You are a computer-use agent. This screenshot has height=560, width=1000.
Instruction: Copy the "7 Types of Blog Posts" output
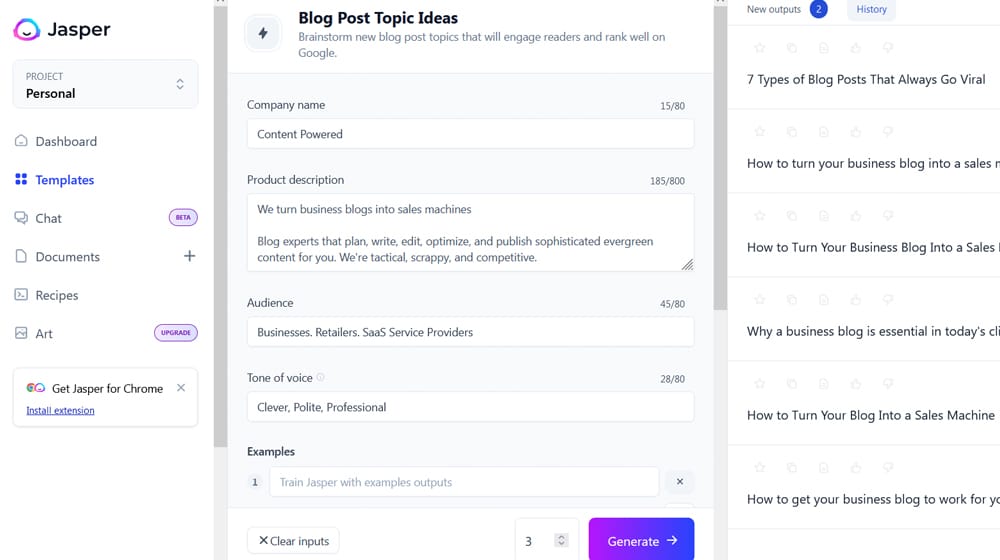click(x=792, y=48)
